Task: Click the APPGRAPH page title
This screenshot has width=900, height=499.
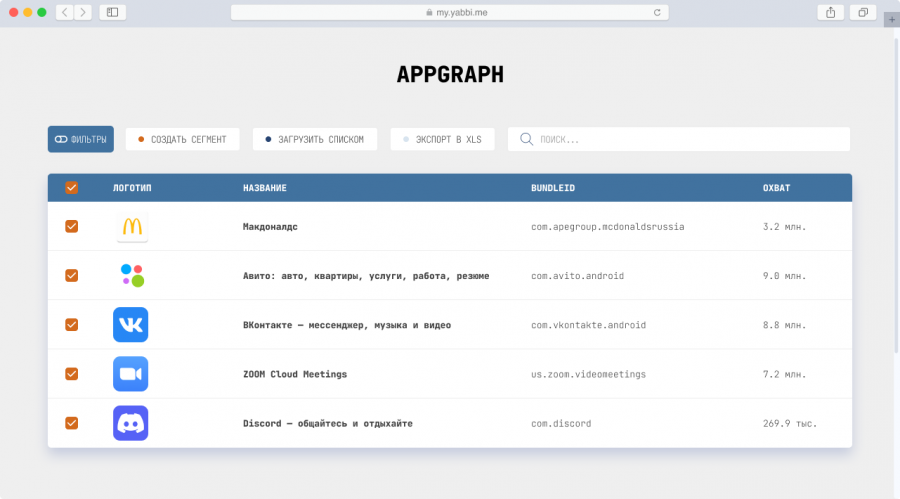Action: tap(450, 75)
